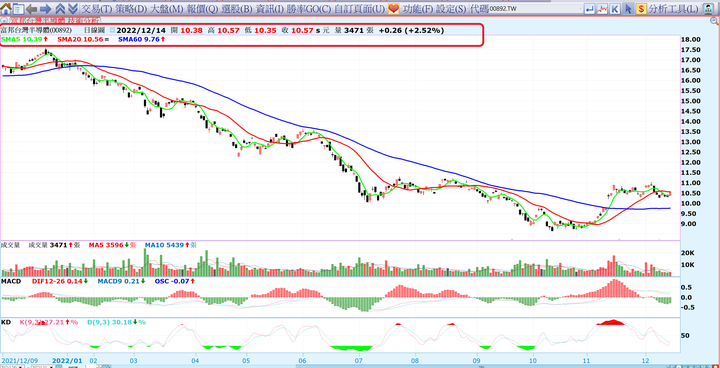This screenshot has height=368, width=720.
Task: Navigate forward with the blue right arrow
Action: click(x=45, y=8)
